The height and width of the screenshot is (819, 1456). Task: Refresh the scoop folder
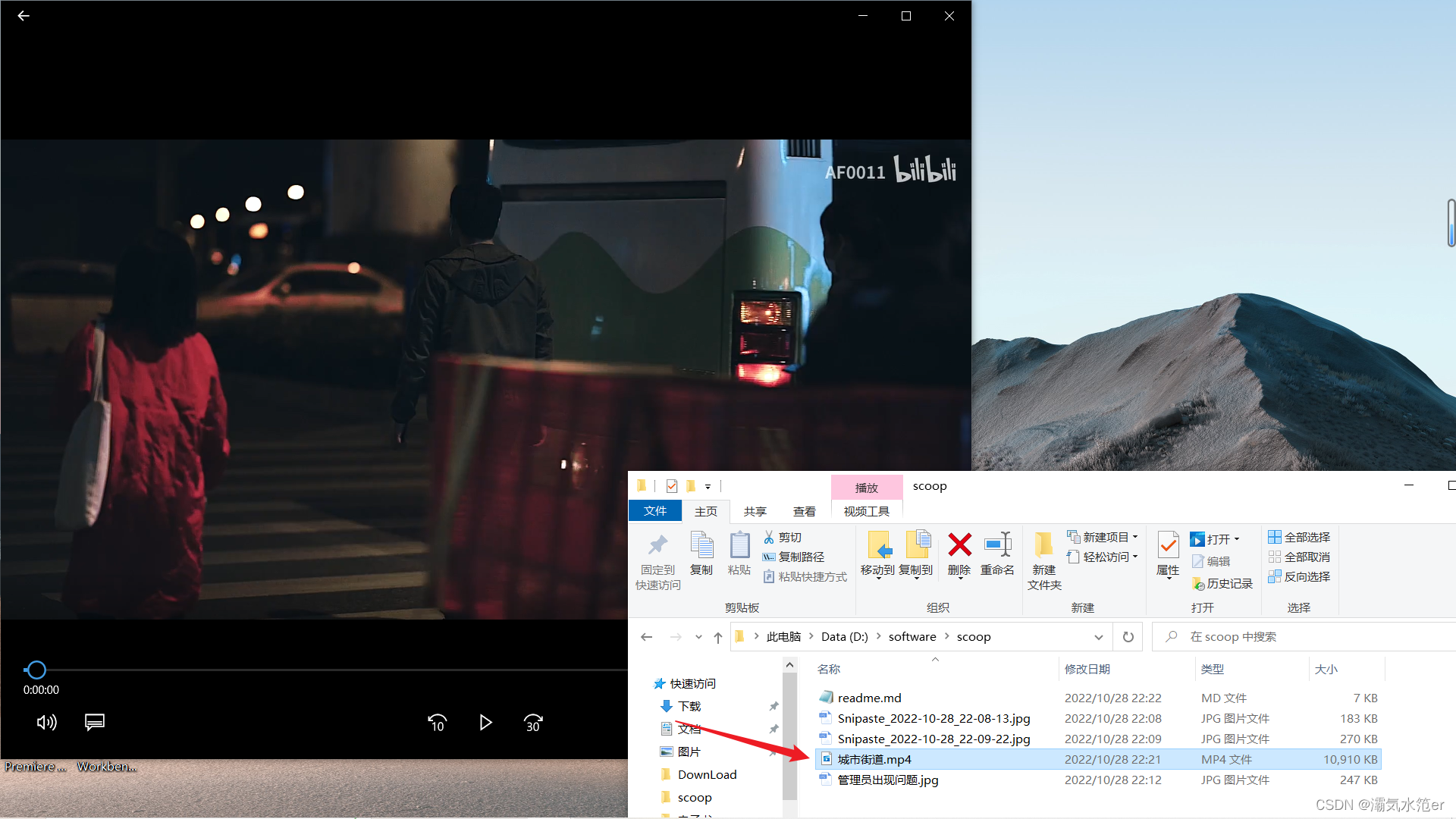click(1128, 637)
